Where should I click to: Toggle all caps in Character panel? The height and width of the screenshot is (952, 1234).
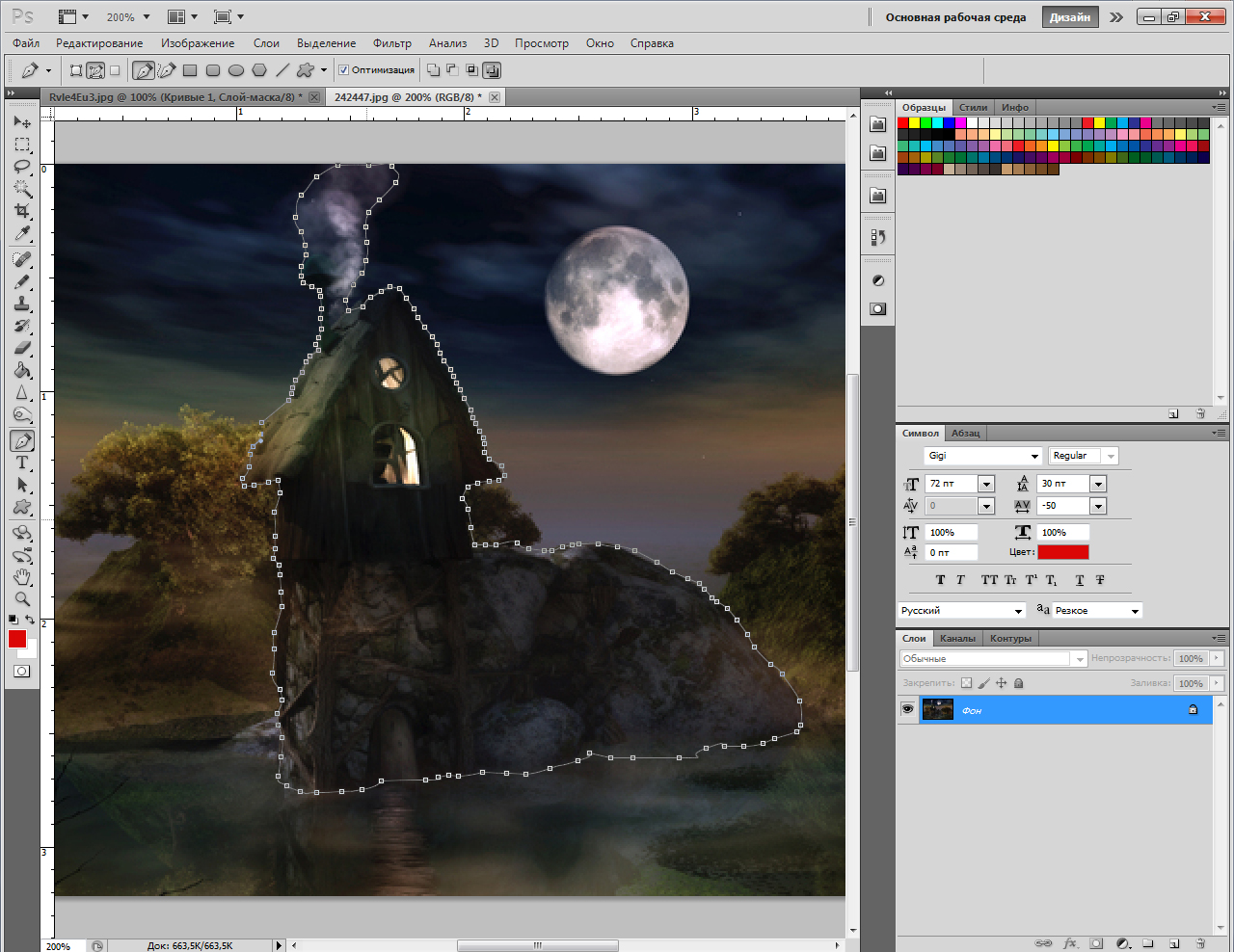pos(989,580)
